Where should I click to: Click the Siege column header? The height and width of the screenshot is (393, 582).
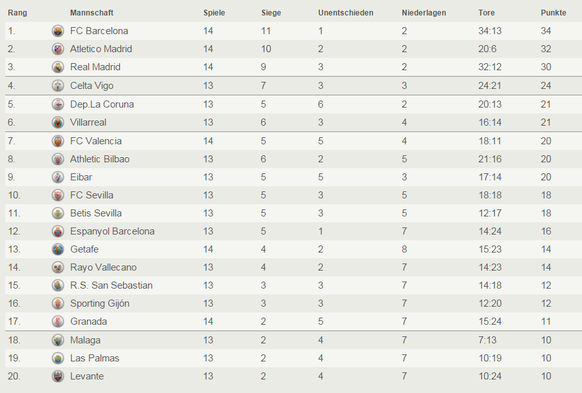click(x=271, y=13)
